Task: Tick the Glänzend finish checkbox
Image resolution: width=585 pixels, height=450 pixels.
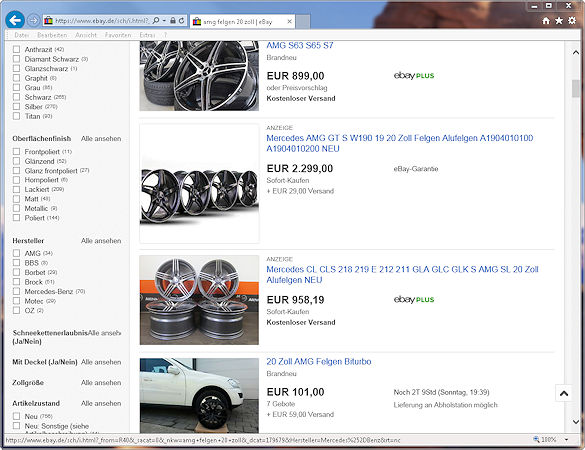Action: (16, 161)
